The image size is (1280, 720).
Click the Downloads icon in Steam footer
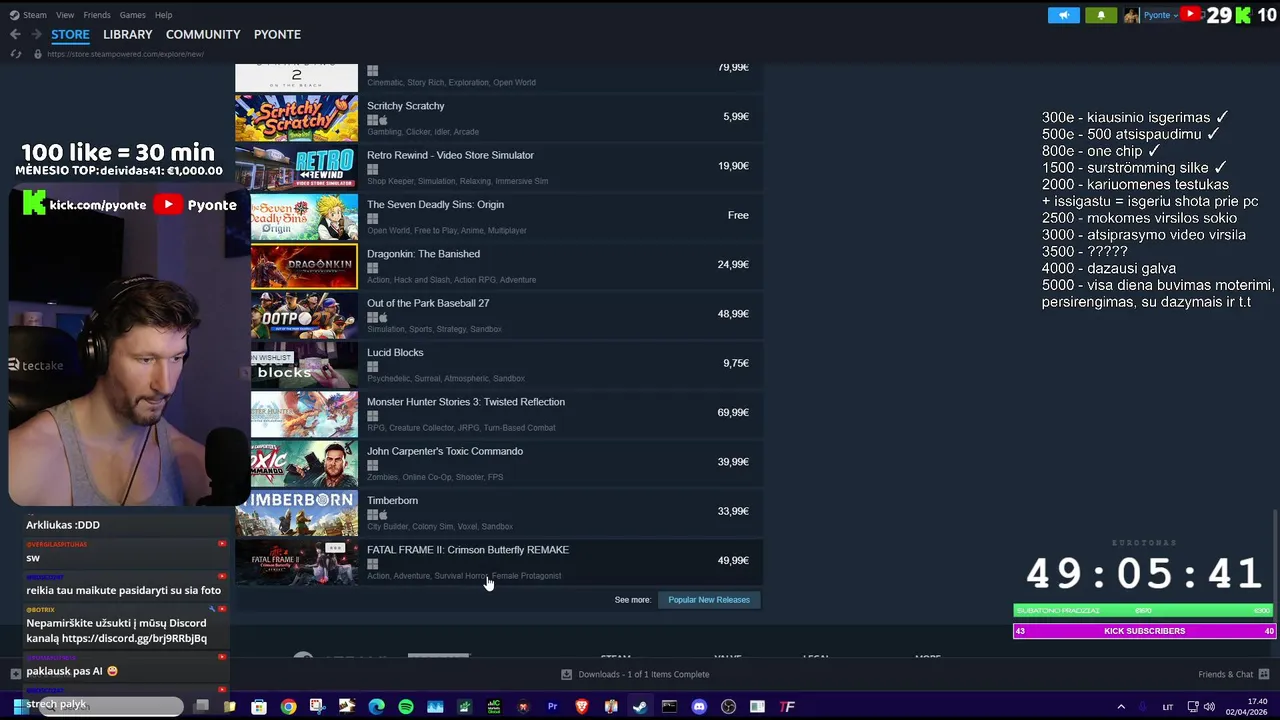tap(566, 674)
